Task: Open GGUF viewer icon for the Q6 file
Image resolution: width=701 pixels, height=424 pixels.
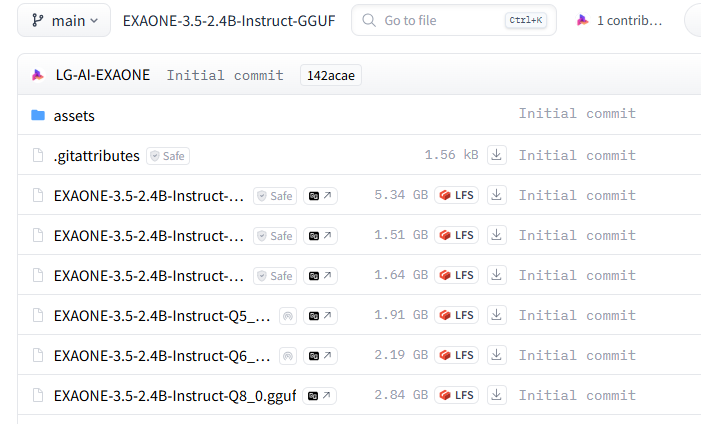Action: (x=320, y=356)
